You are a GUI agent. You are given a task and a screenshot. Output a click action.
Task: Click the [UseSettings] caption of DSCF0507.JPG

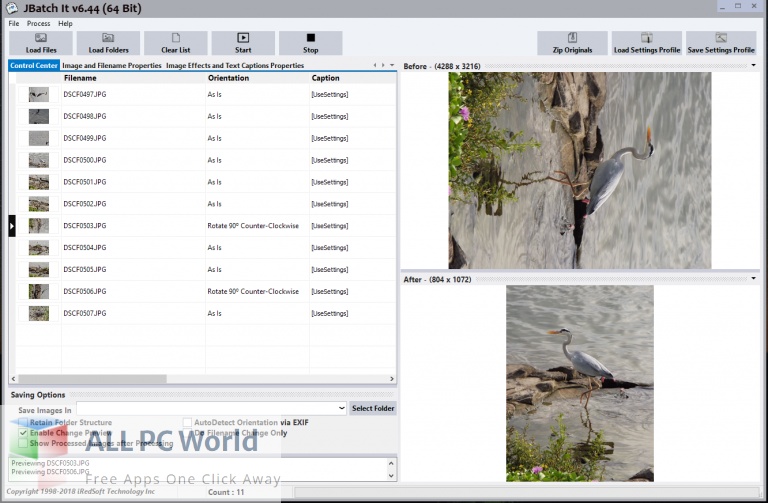click(330, 313)
